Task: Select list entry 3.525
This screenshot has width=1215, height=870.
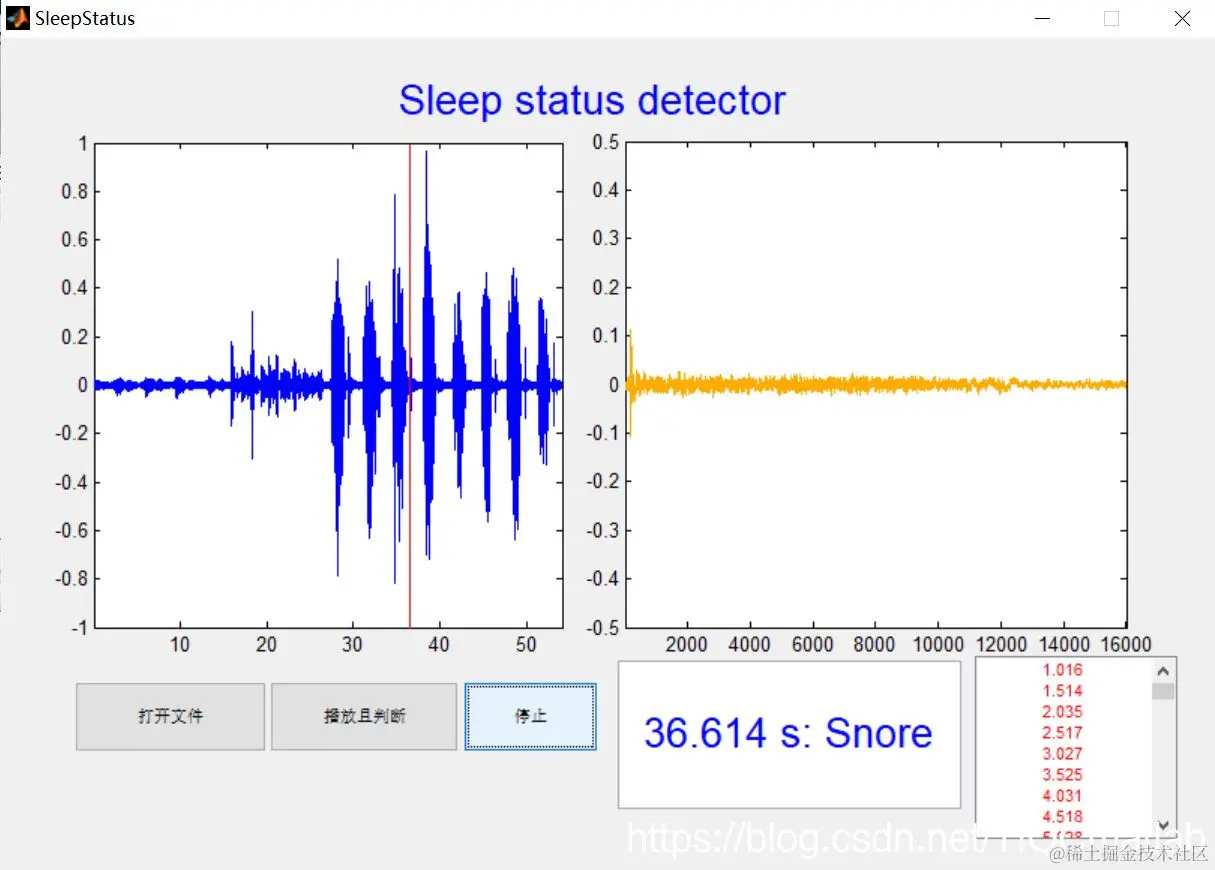Action: (x=1062, y=775)
